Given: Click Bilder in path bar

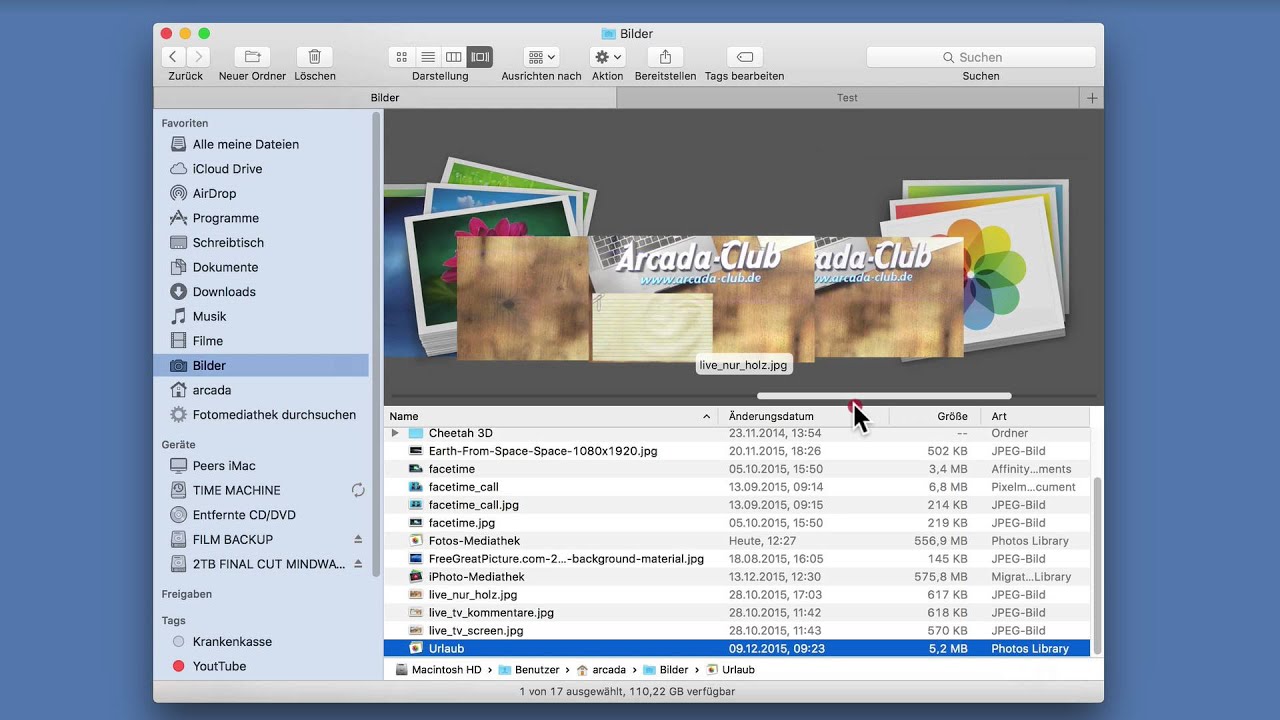Looking at the screenshot, I should 666,670.
